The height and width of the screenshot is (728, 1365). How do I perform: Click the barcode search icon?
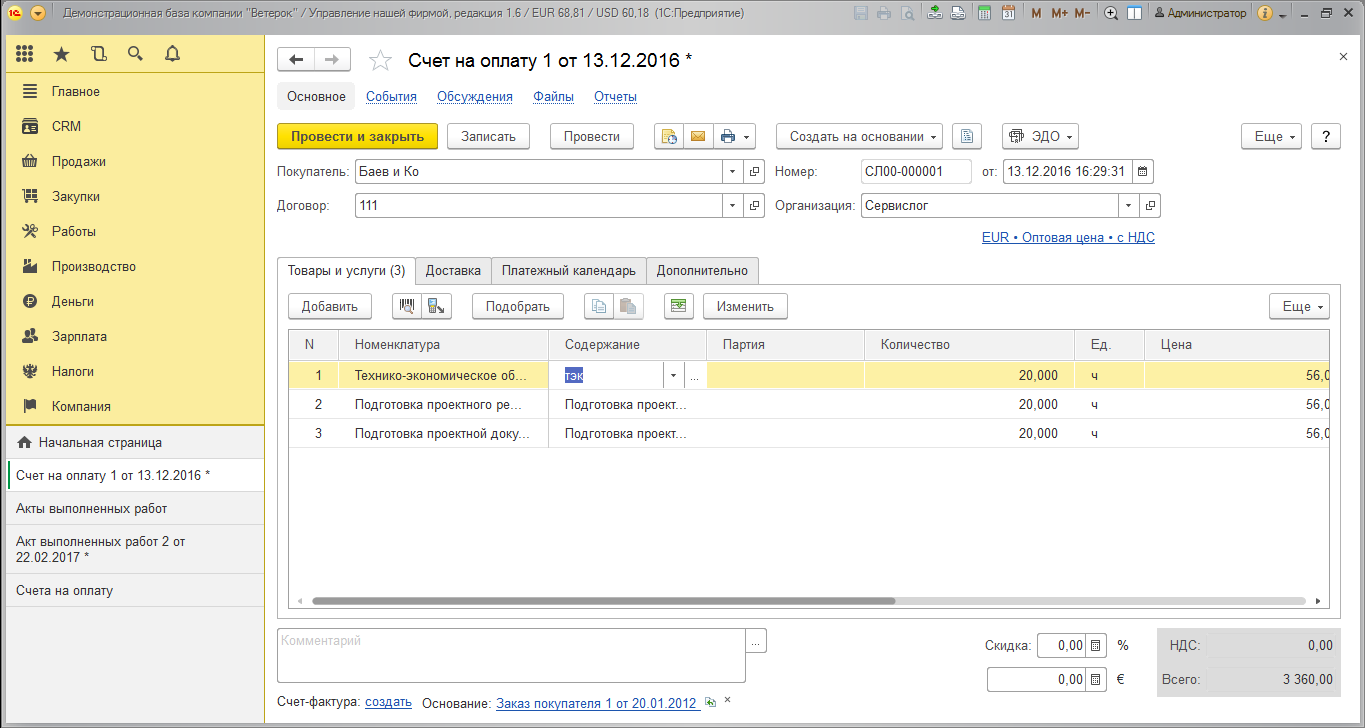pyautogui.click(x=407, y=307)
